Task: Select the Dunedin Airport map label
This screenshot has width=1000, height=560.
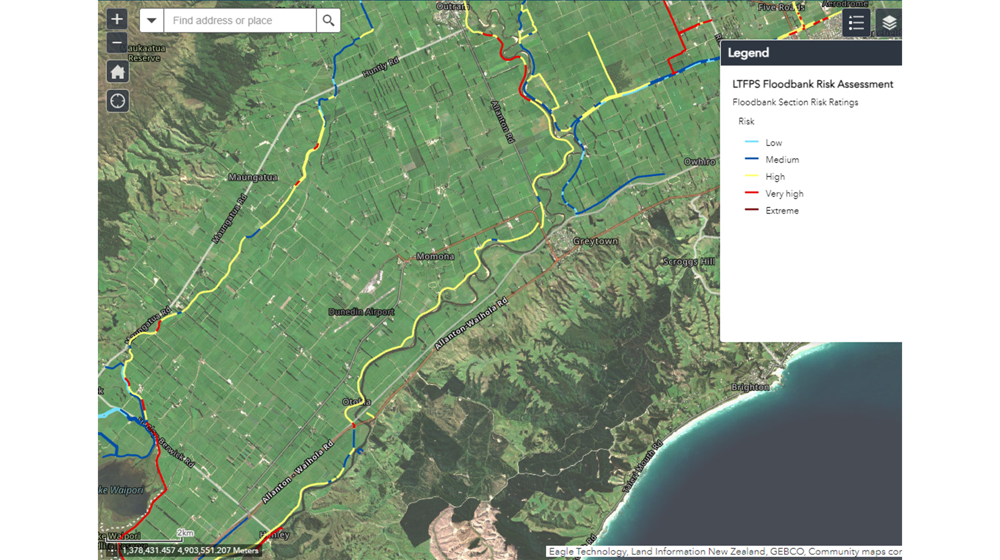Action: [361, 312]
